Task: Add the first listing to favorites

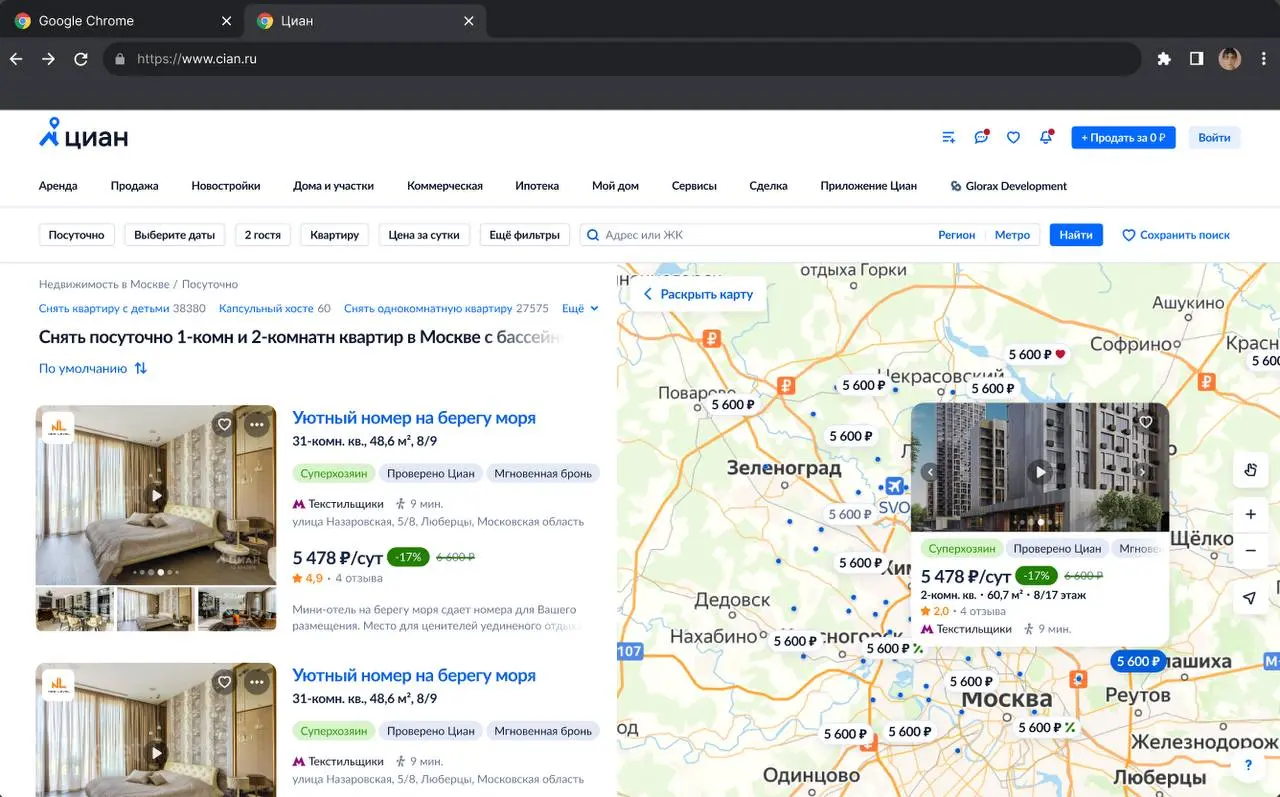Action: tap(224, 425)
